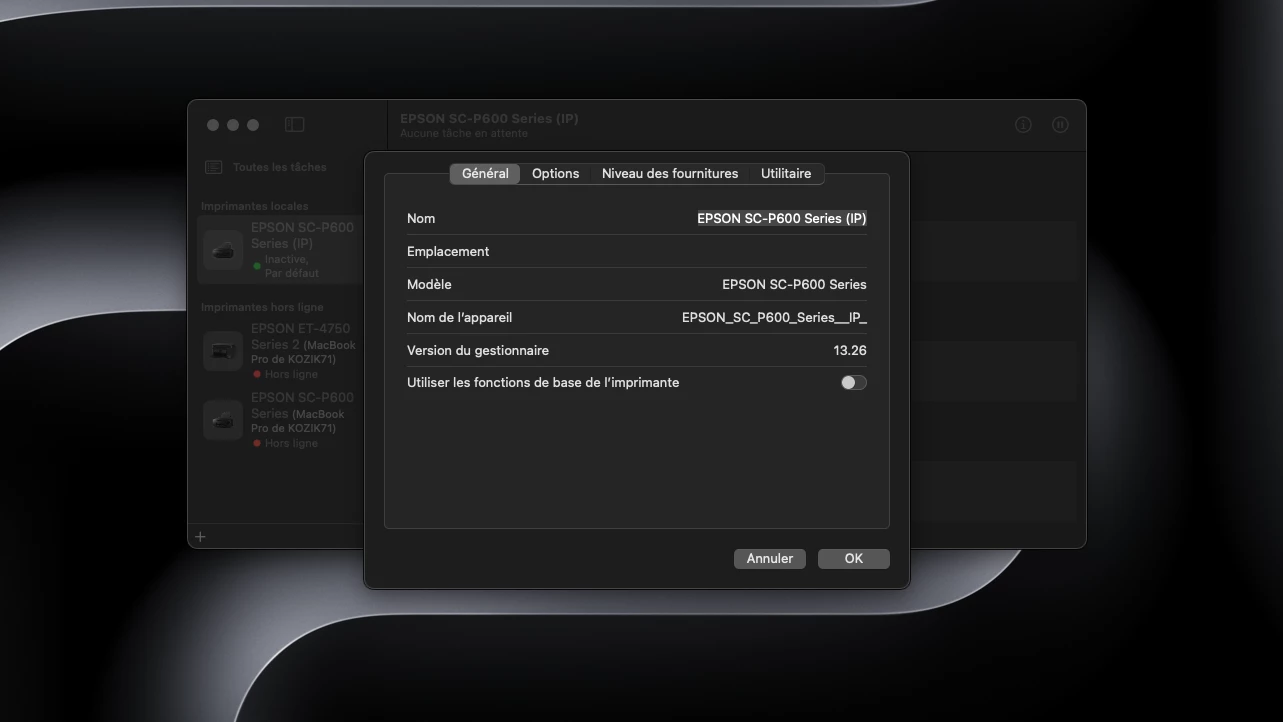The width and height of the screenshot is (1283, 722).
Task: Confirm with the OK button
Action: click(x=853, y=558)
